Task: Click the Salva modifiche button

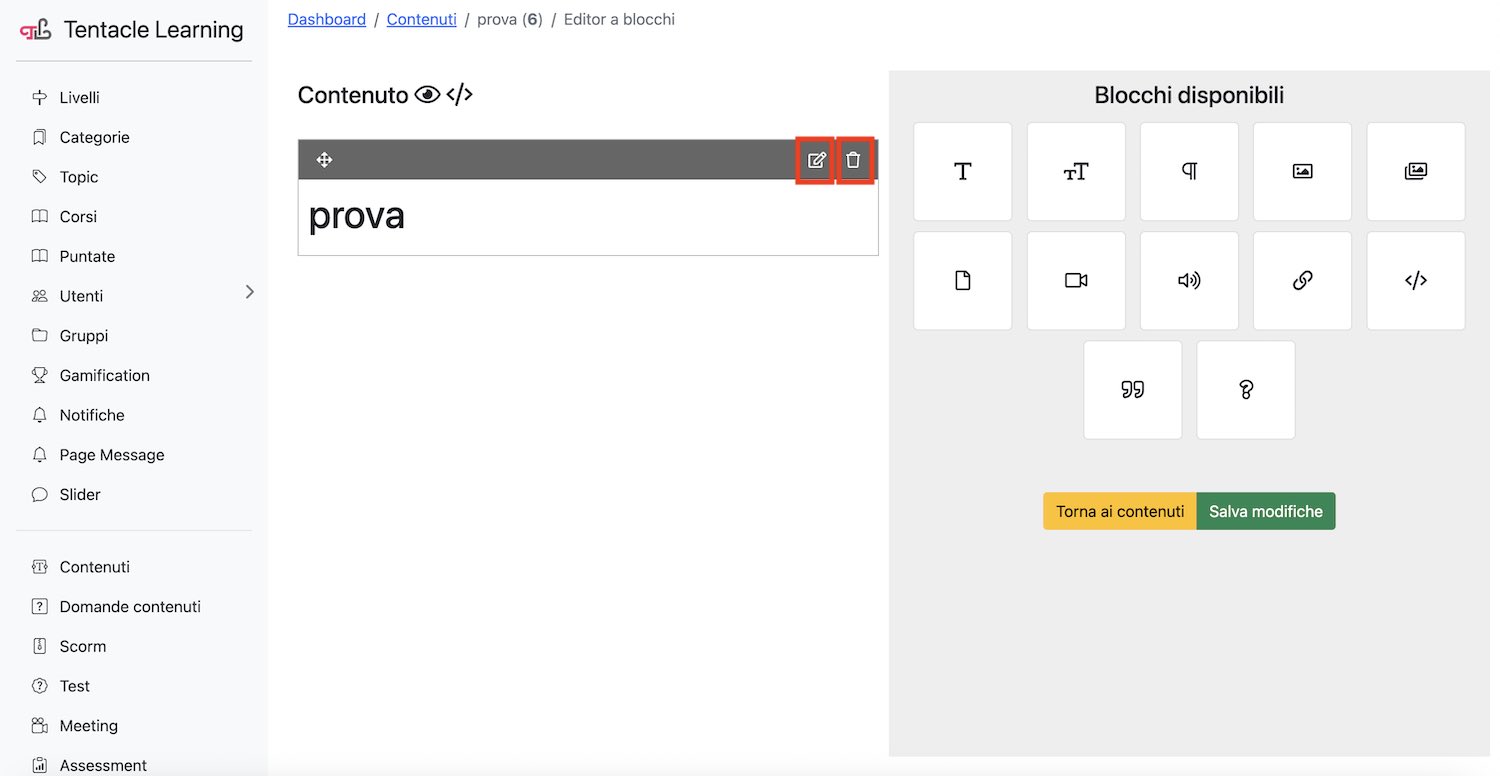Action: tap(1265, 511)
